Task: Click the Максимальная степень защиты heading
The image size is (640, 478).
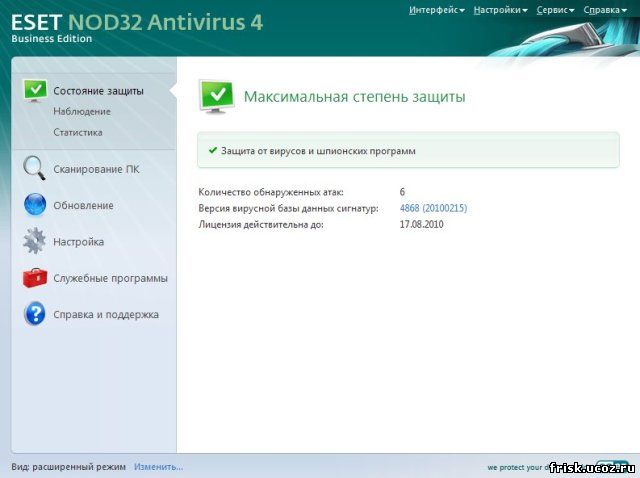Action: coord(354,97)
